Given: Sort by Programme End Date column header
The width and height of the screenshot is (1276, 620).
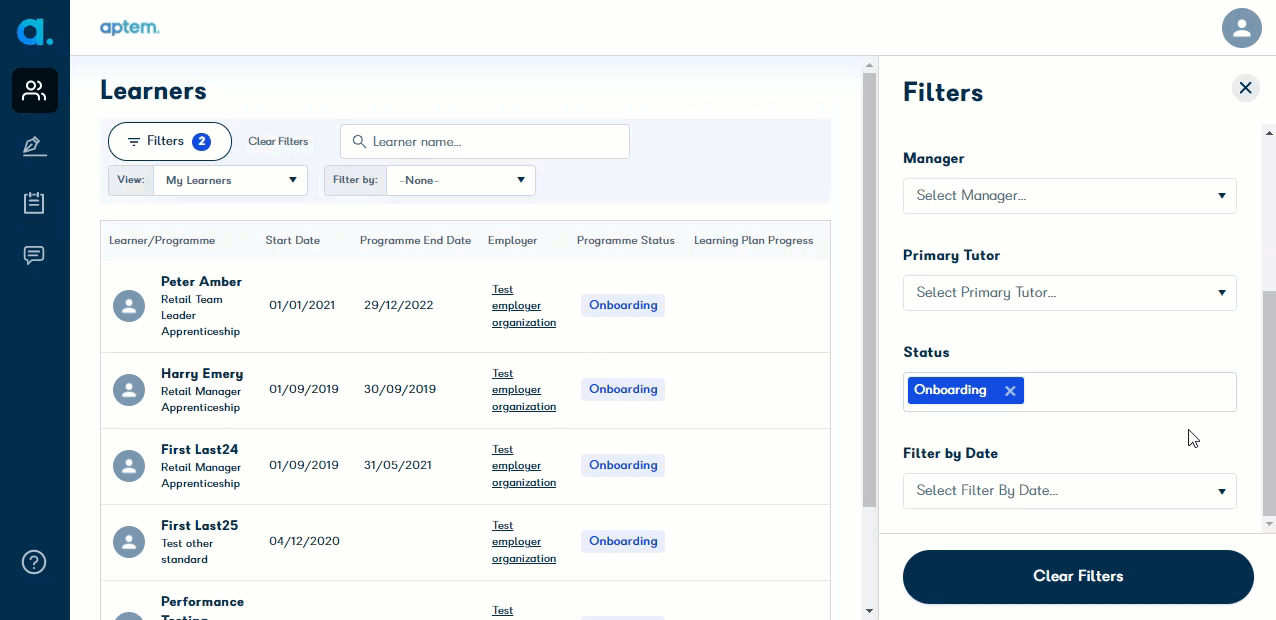Looking at the screenshot, I should pos(415,241).
